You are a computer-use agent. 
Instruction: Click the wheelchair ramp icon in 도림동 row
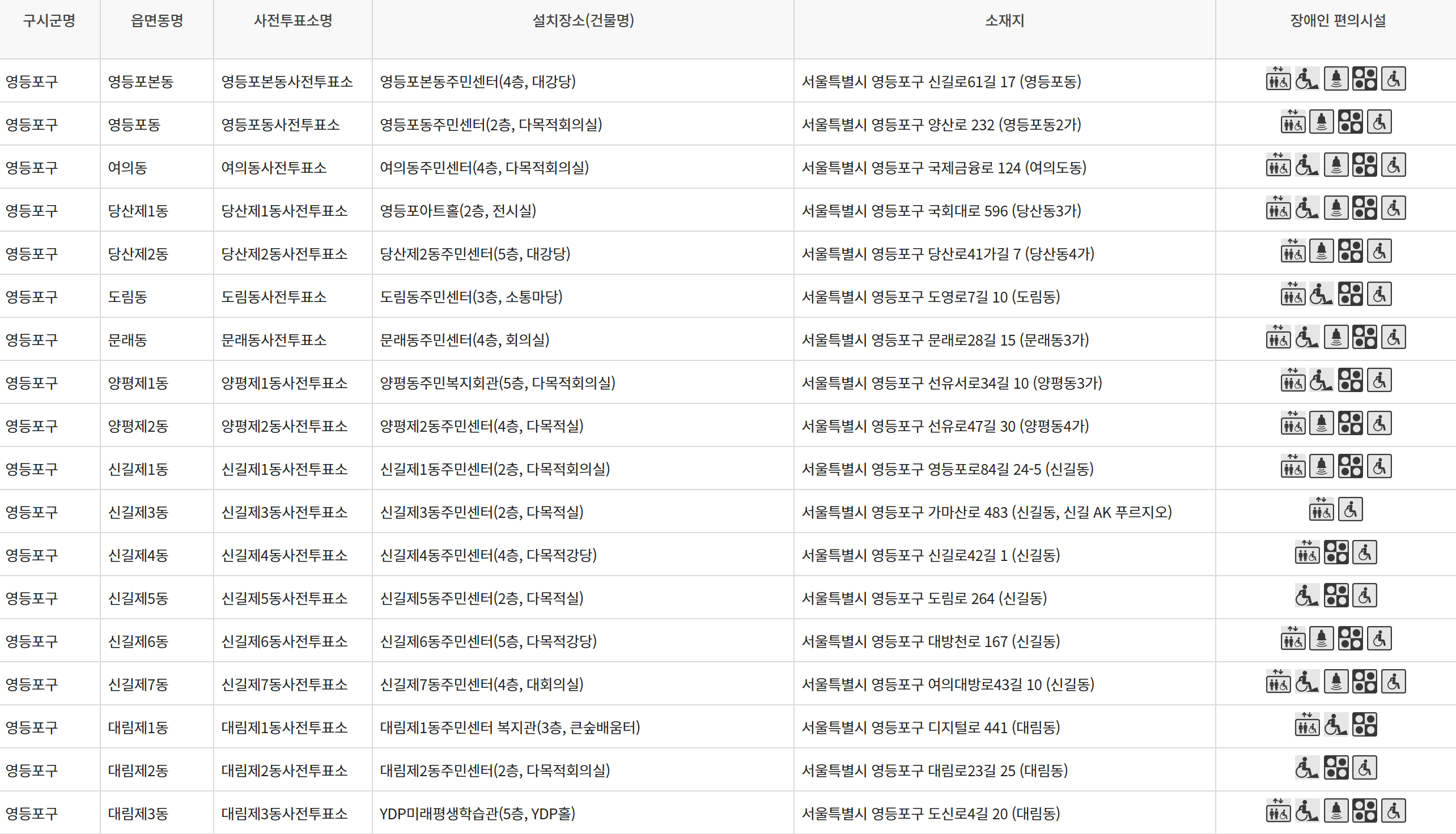click(x=1321, y=295)
